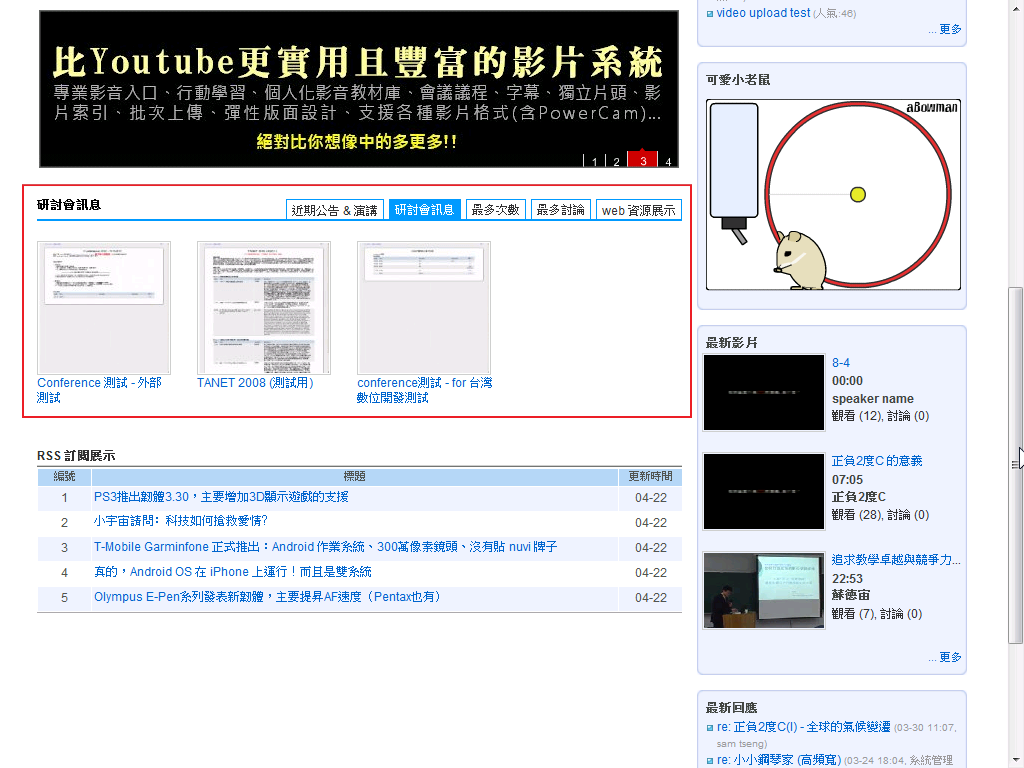Go to banner slide 4

tap(668, 161)
